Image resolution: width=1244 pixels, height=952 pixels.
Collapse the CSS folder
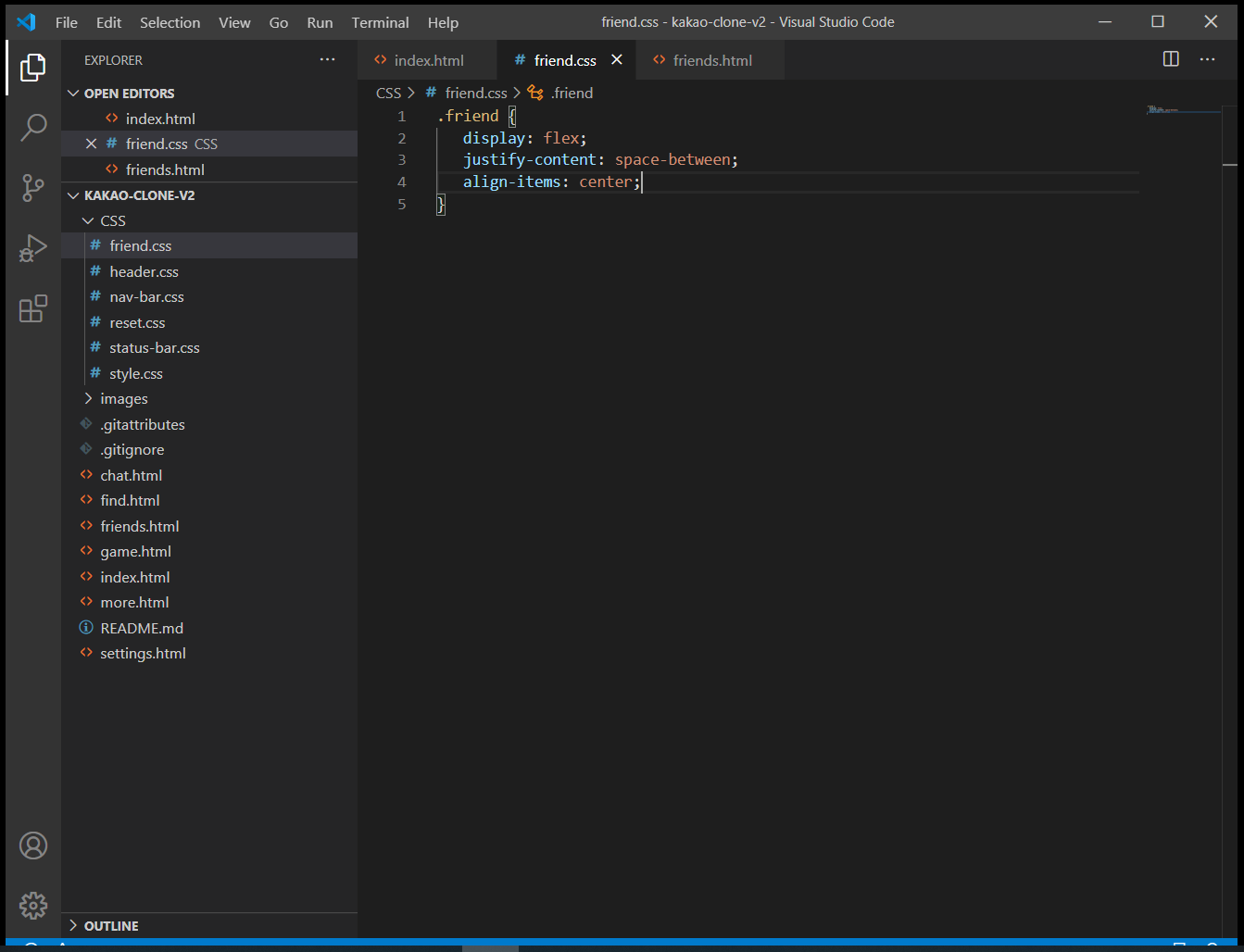point(88,220)
